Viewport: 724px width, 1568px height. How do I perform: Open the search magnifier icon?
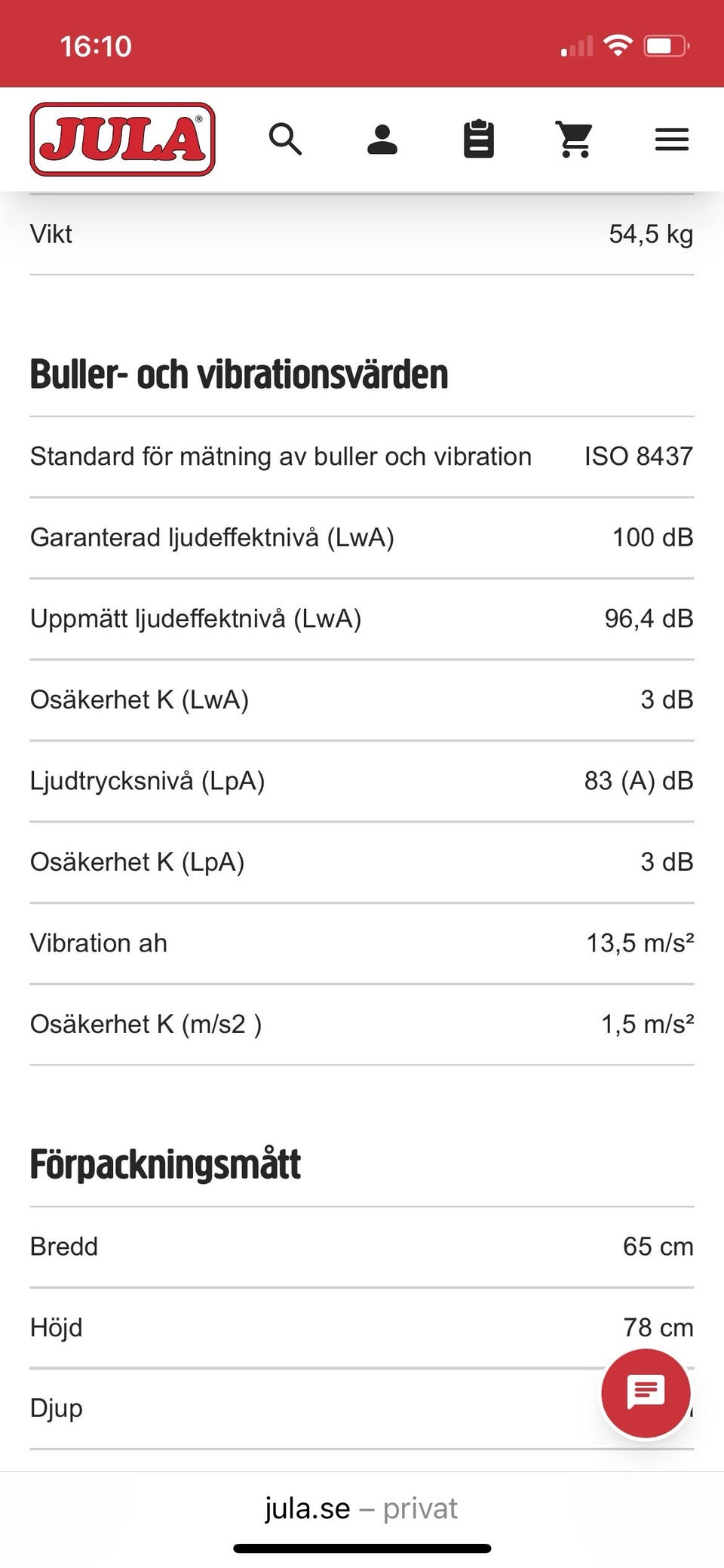click(x=285, y=140)
